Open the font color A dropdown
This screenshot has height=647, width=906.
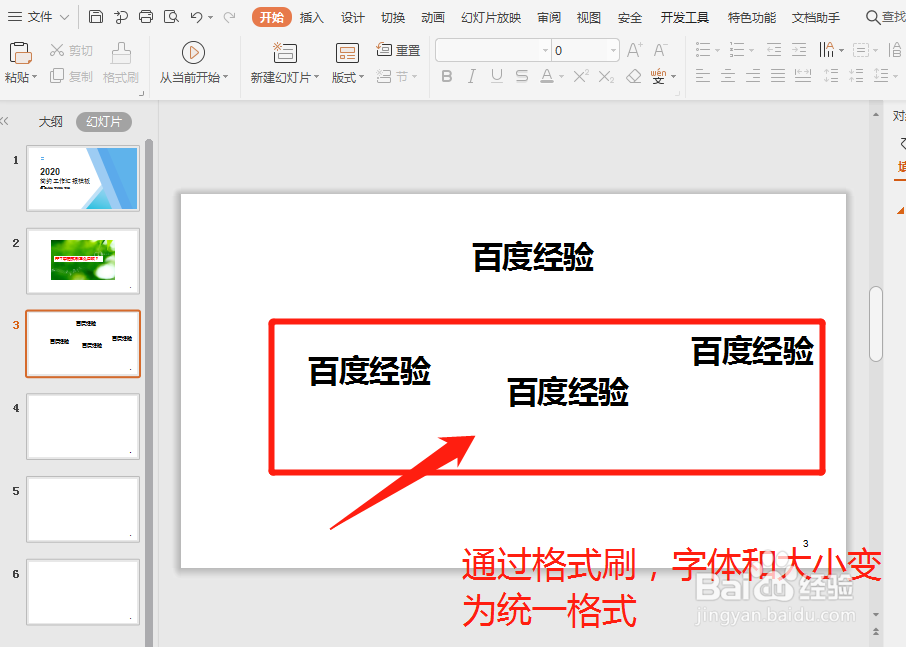click(x=562, y=76)
